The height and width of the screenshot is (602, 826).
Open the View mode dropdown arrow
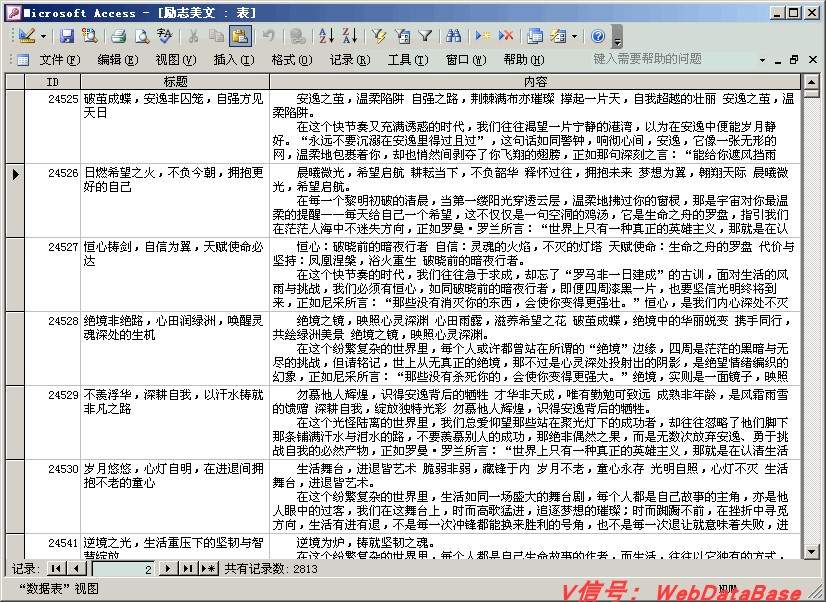tap(44, 36)
